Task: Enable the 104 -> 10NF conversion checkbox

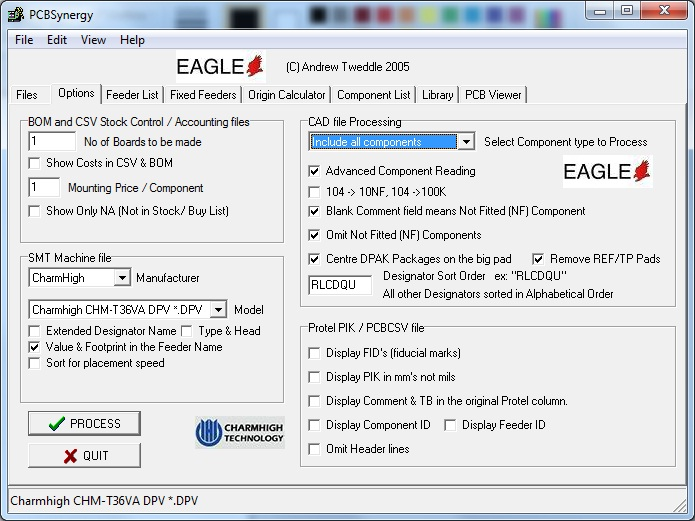Action: pyautogui.click(x=314, y=192)
